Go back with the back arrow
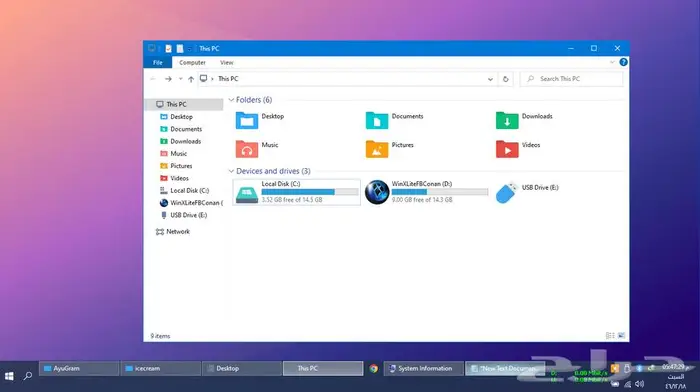 click(153, 79)
